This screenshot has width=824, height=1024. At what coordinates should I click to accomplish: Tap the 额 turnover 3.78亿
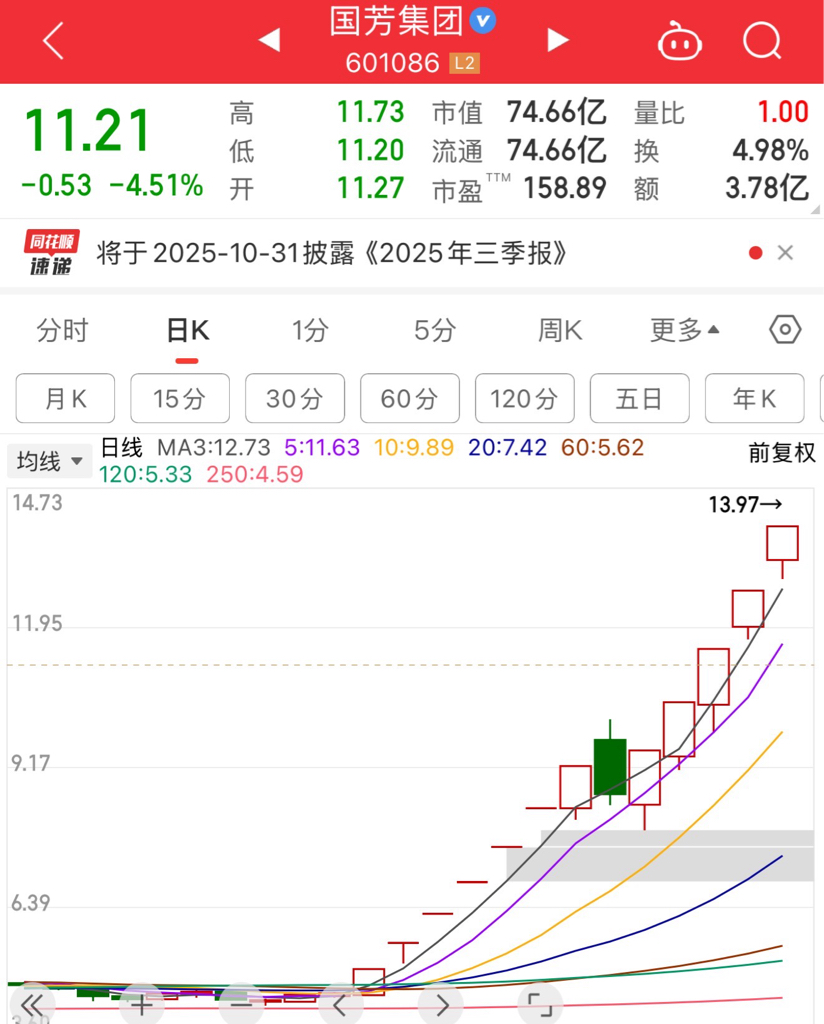click(767, 188)
